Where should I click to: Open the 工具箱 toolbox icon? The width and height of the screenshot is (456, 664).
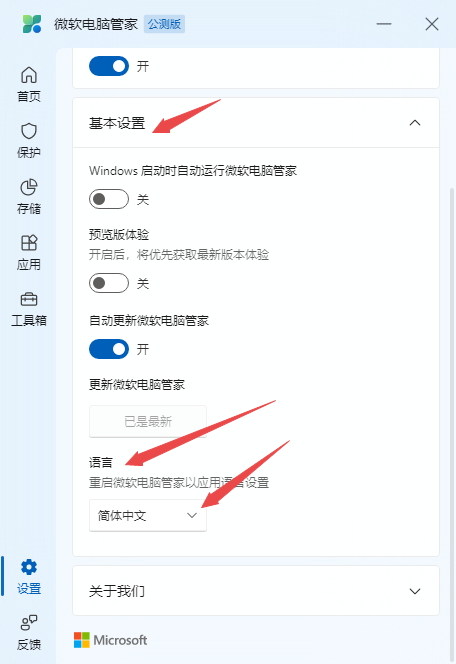(x=29, y=299)
